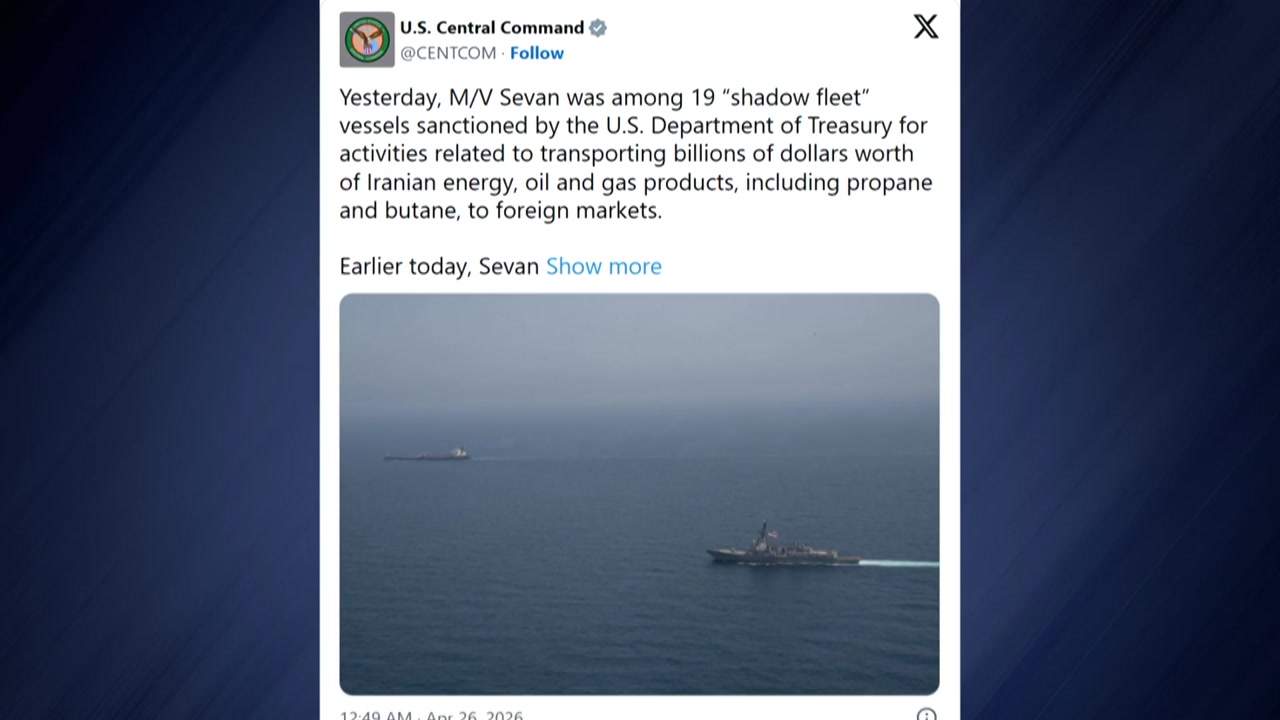Click the gray verified badge
The height and width of the screenshot is (720, 1280).
pos(598,28)
